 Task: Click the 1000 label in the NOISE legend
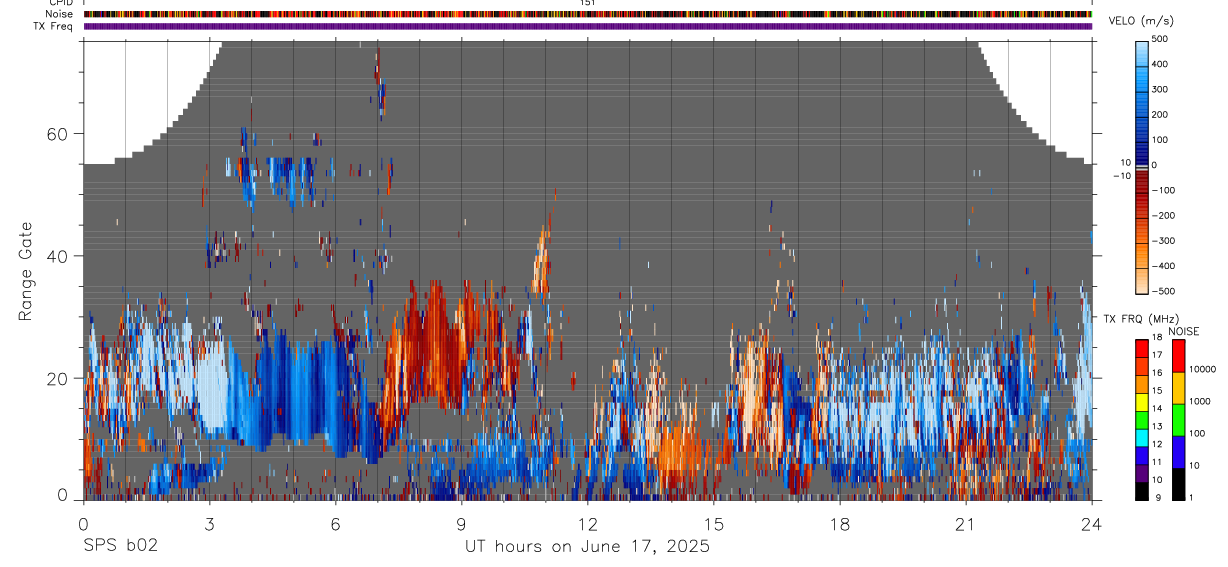pos(1200,401)
